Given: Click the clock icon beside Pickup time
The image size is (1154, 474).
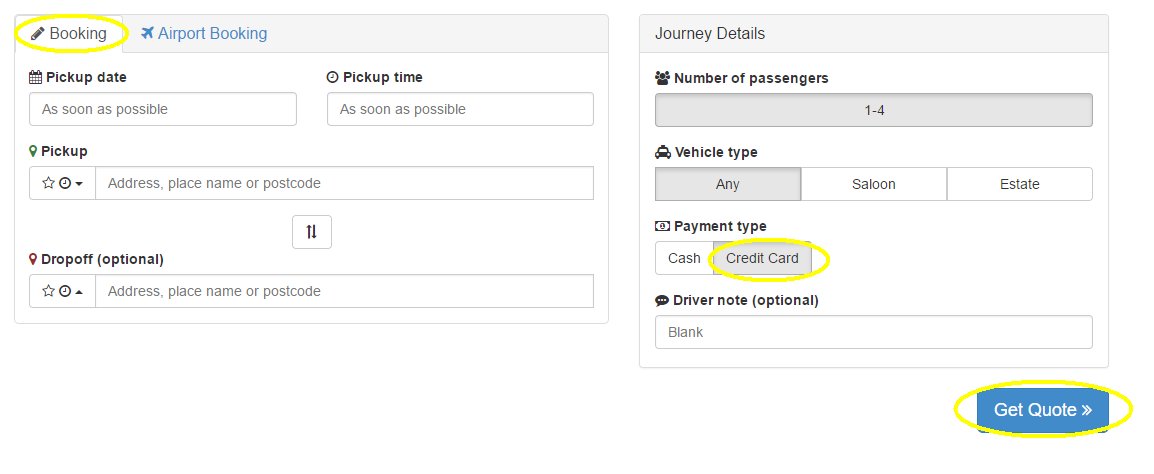Looking at the screenshot, I should point(333,77).
